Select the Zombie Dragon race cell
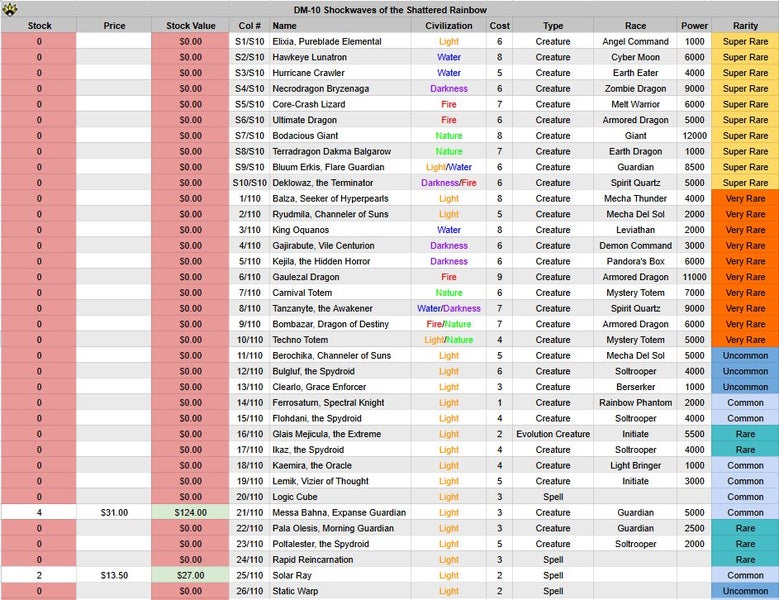 635,89
